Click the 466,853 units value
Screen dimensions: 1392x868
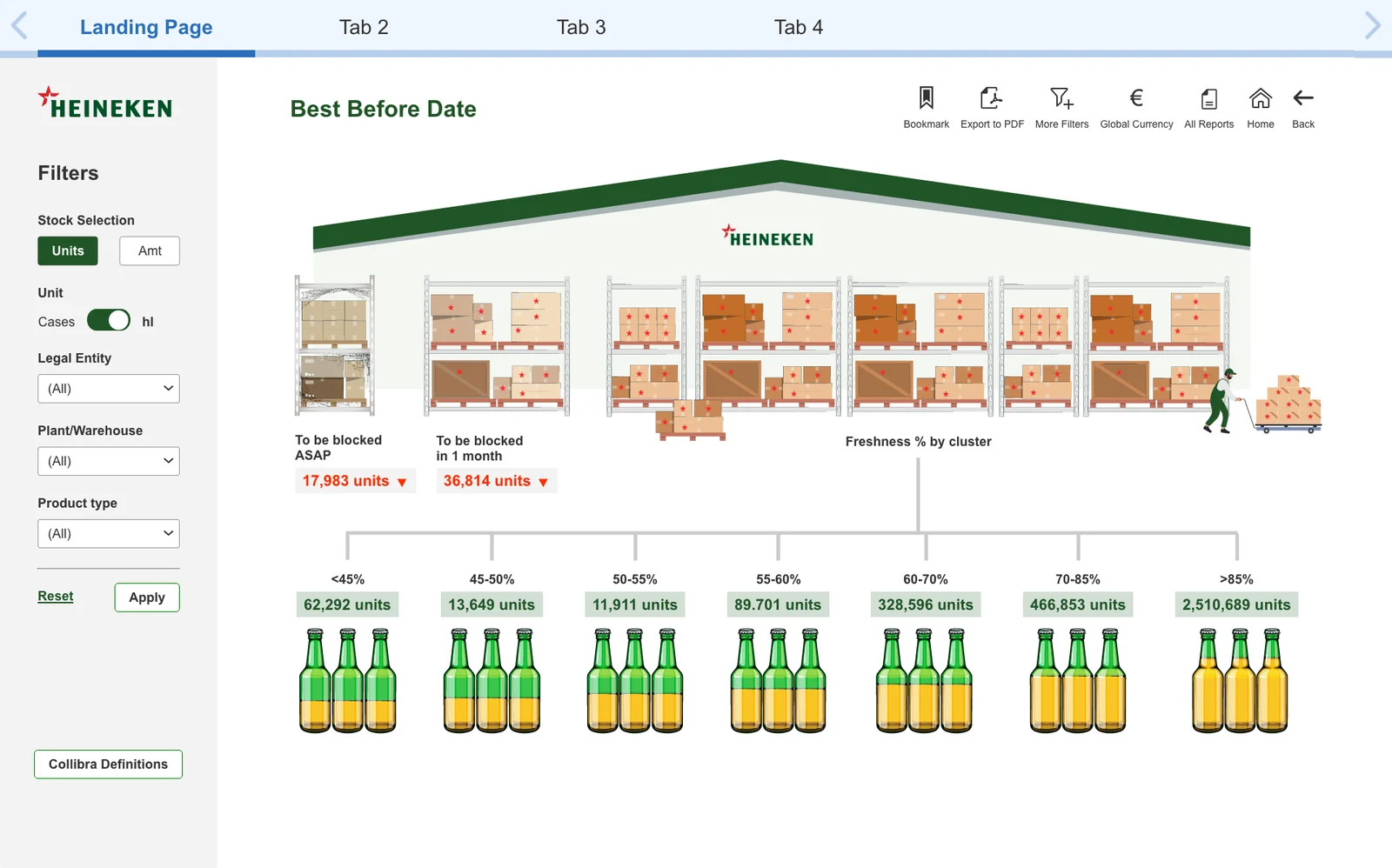[1078, 604]
